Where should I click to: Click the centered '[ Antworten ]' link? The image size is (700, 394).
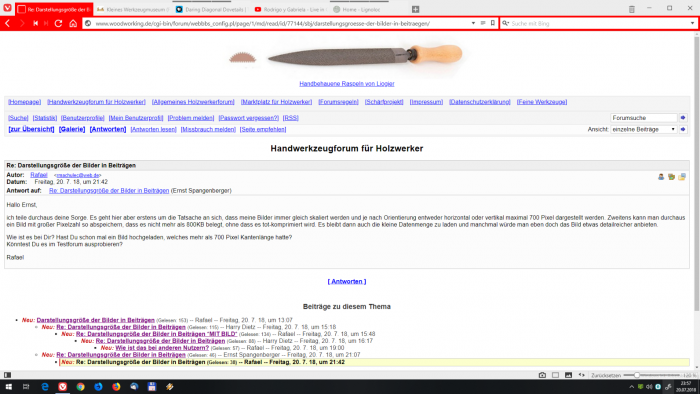click(347, 282)
